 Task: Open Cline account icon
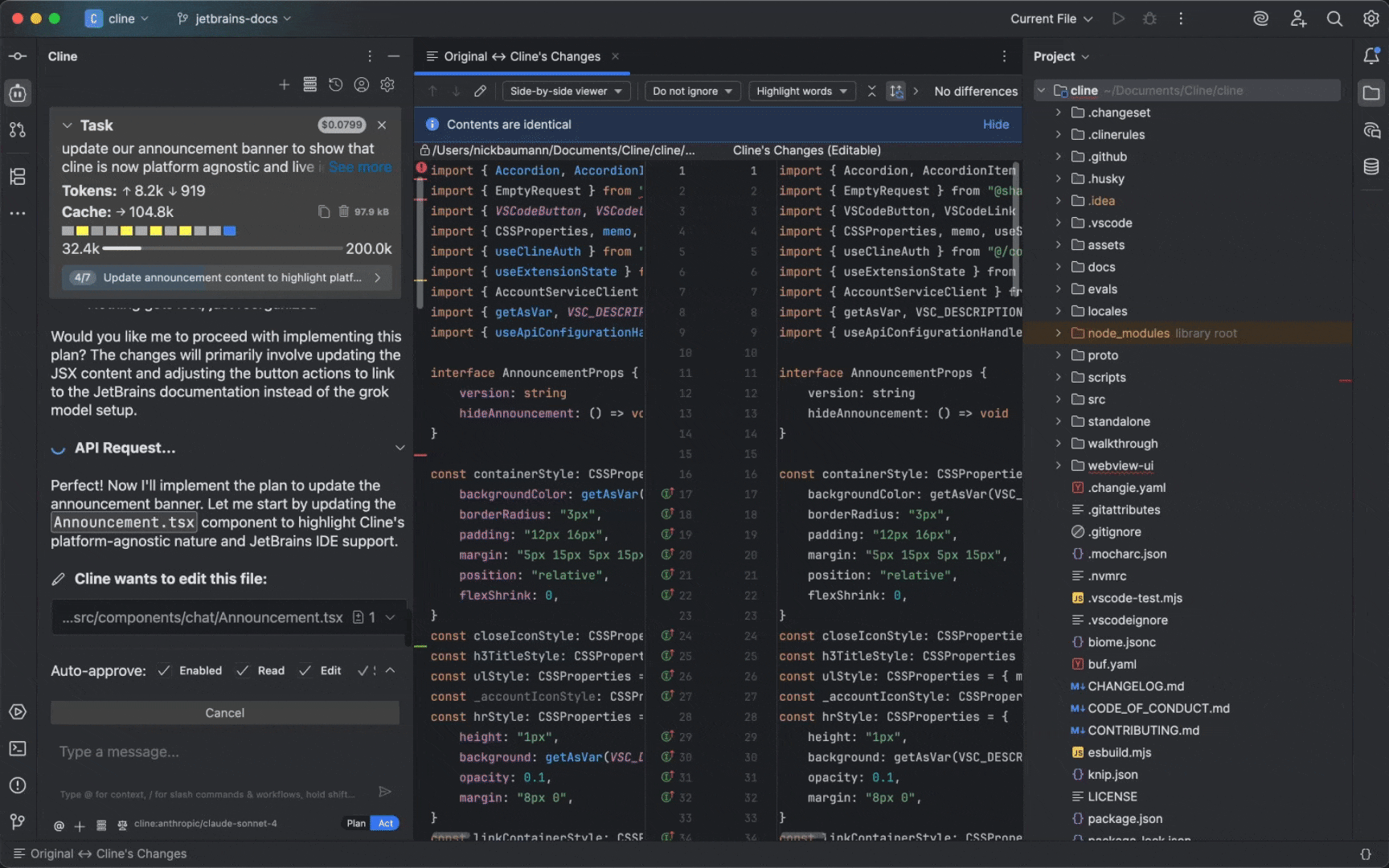tap(362, 84)
